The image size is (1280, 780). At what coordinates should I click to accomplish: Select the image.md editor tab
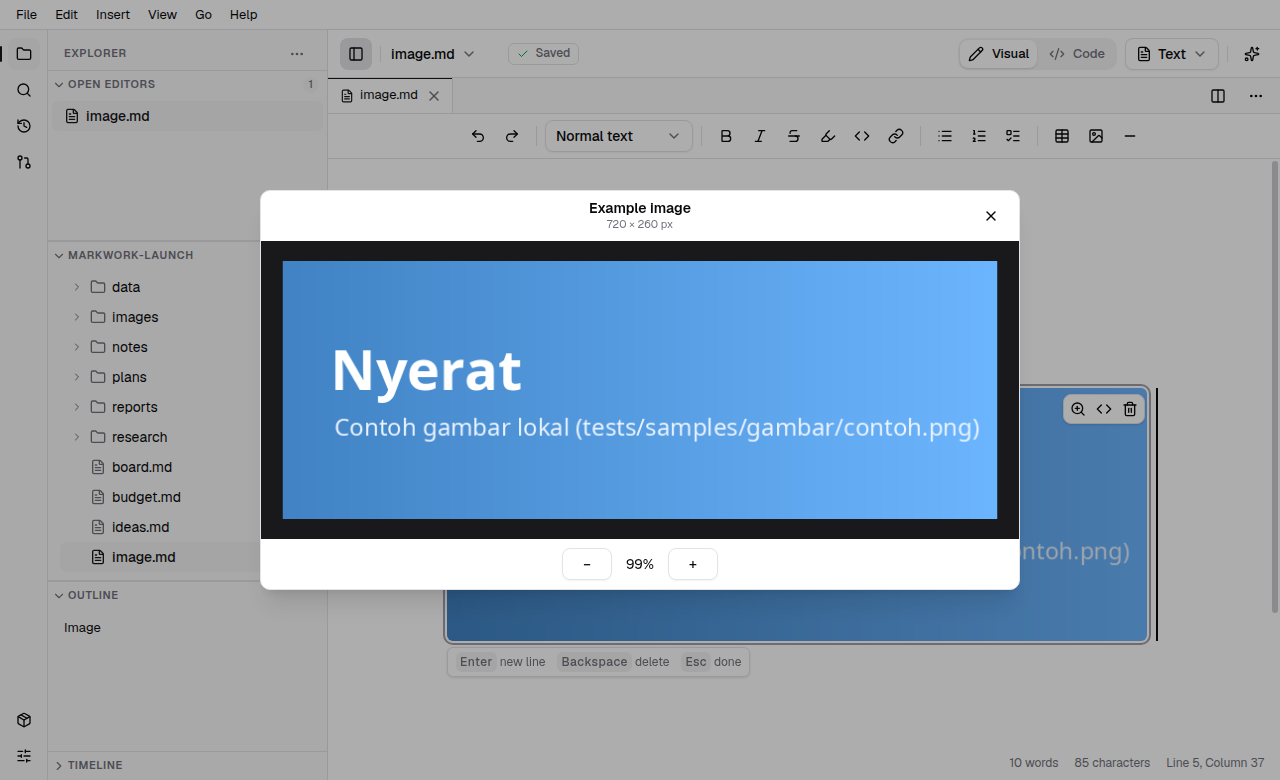click(390, 95)
